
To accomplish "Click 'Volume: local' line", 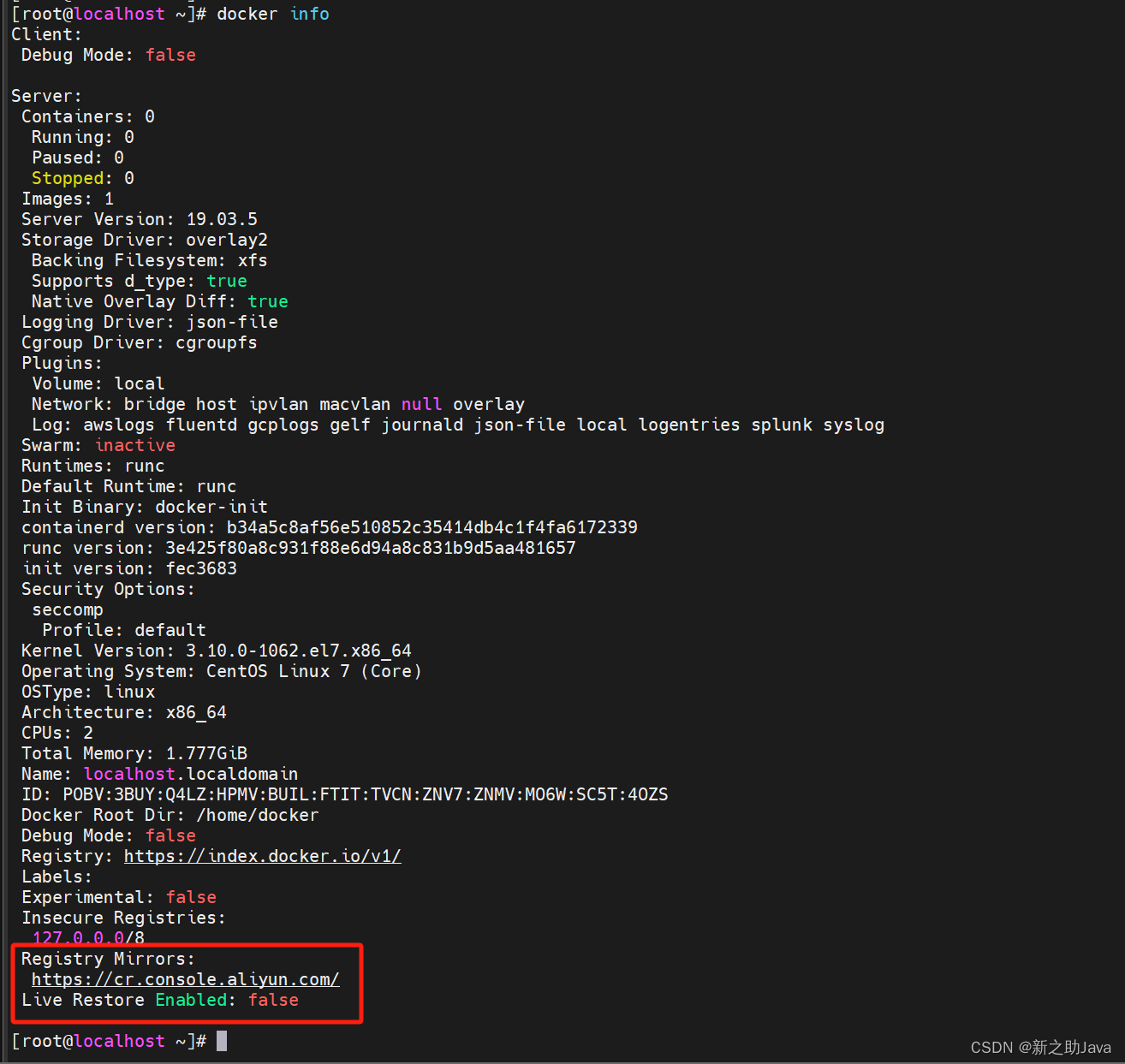I will pos(98,383).
